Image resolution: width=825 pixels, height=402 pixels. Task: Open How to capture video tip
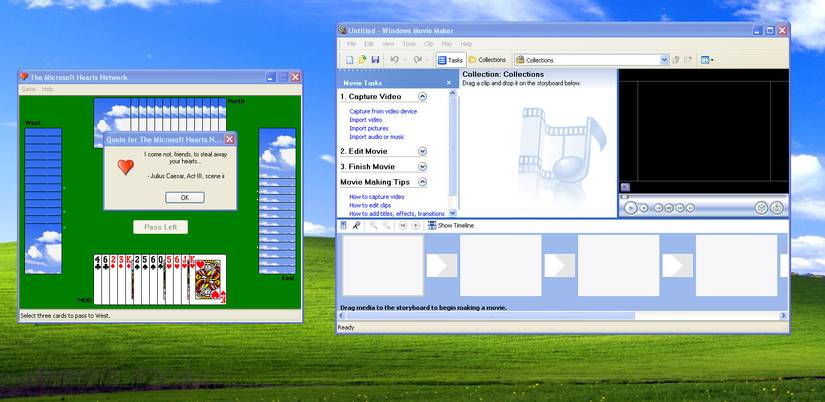coord(377,197)
